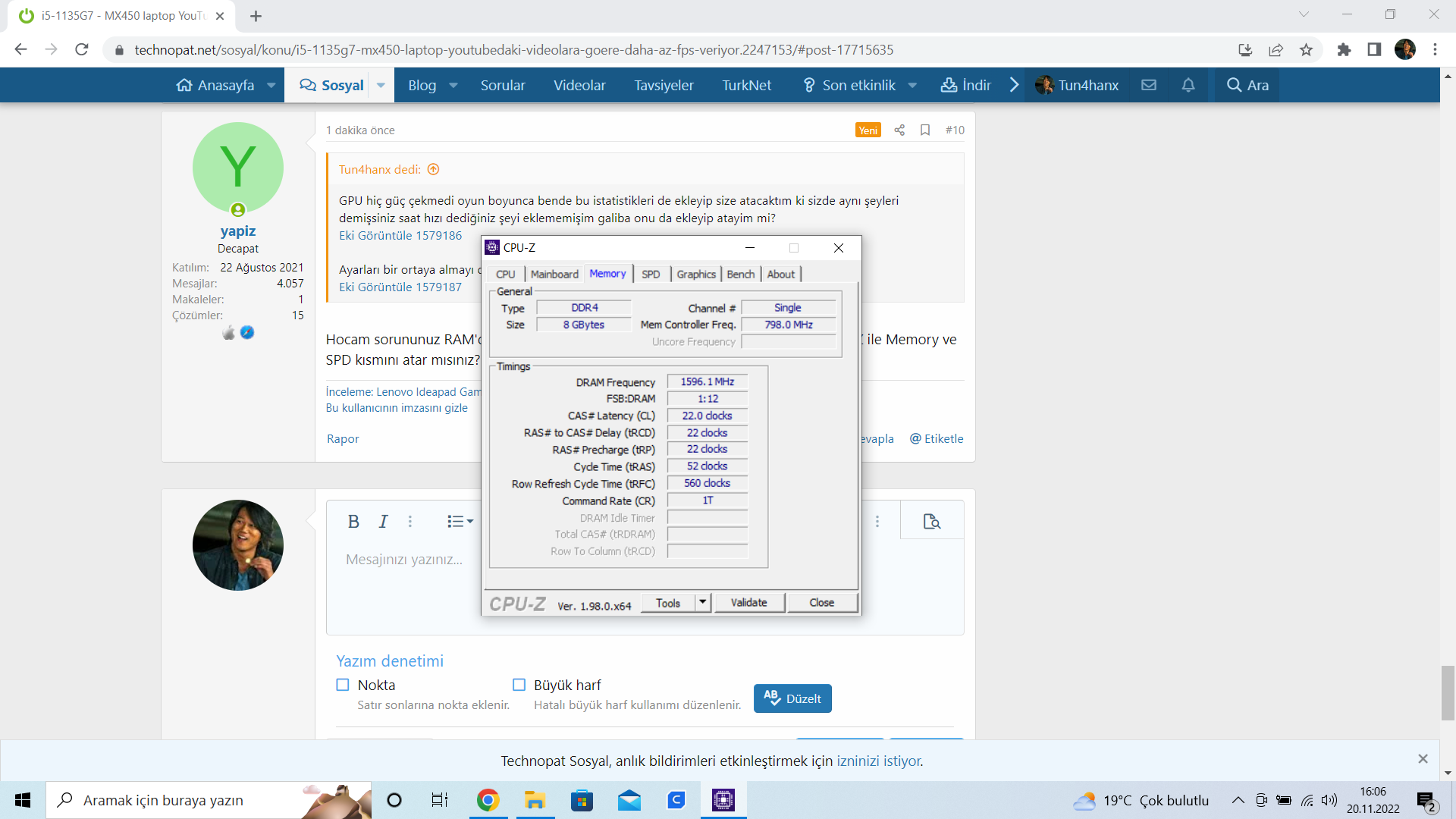Open the CPU-Z app in the taskbar
Image resolution: width=1456 pixels, height=819 pixels.
pyautogui.click(x=723, y=800)
